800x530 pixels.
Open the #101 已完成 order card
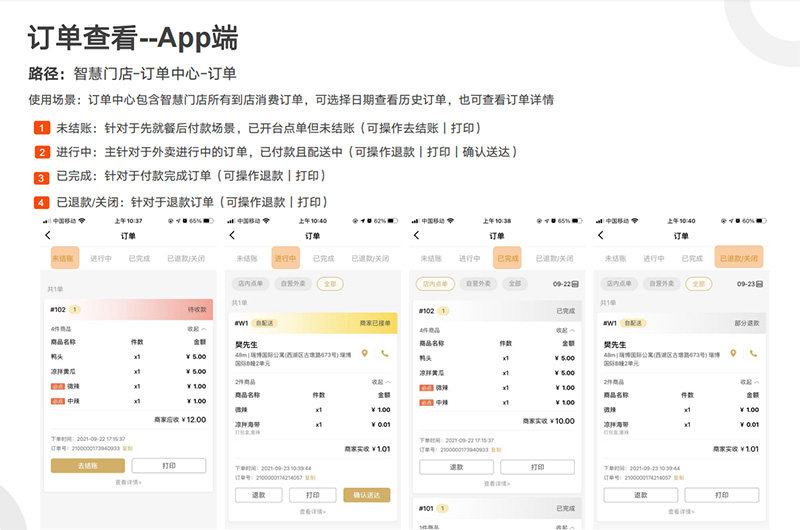497,514
